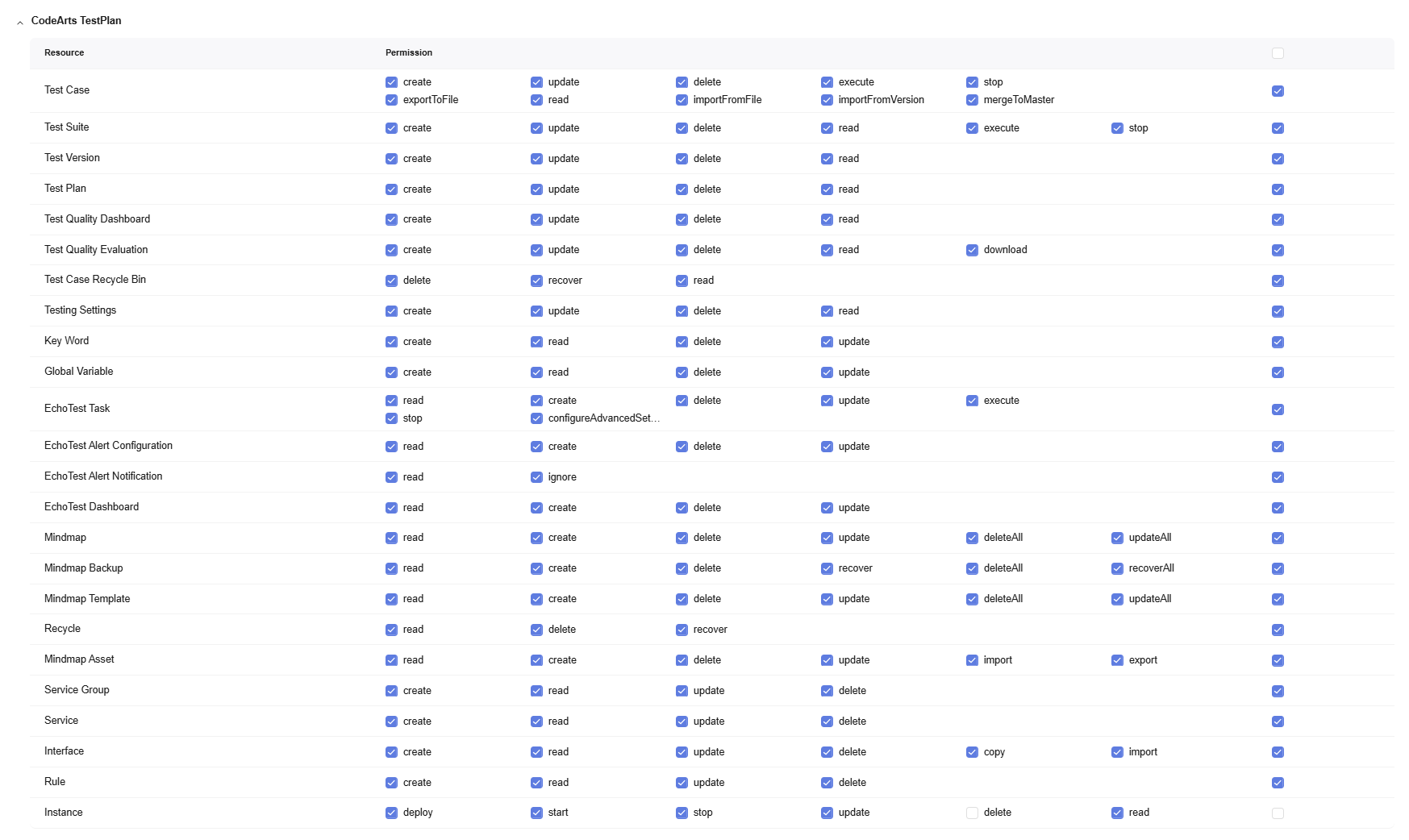Toggle all-permissions checkbox for Key Word row
Screen dimensions: 1409x840
tap(1278, 342)
